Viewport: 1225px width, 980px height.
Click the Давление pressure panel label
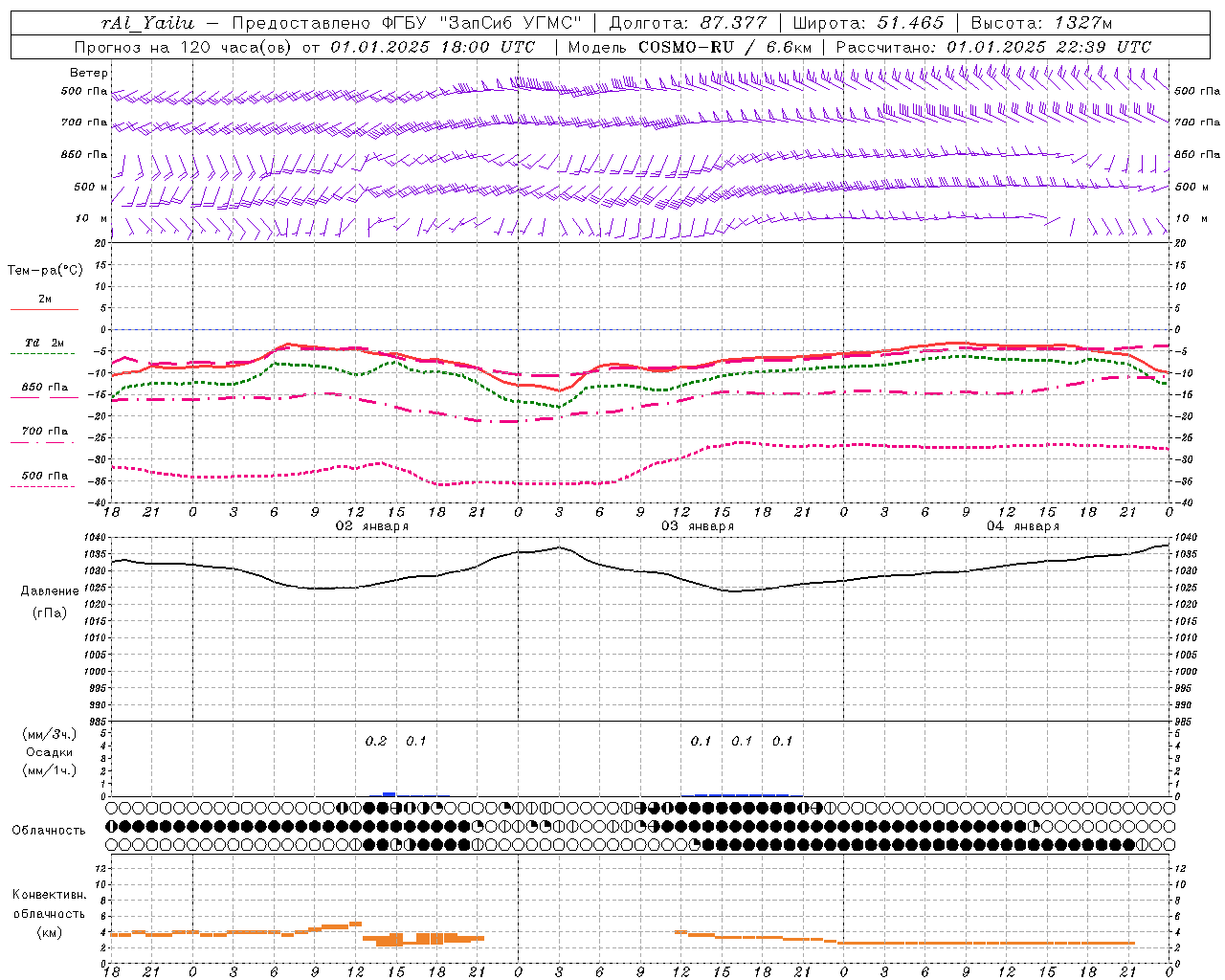point(50,591)
